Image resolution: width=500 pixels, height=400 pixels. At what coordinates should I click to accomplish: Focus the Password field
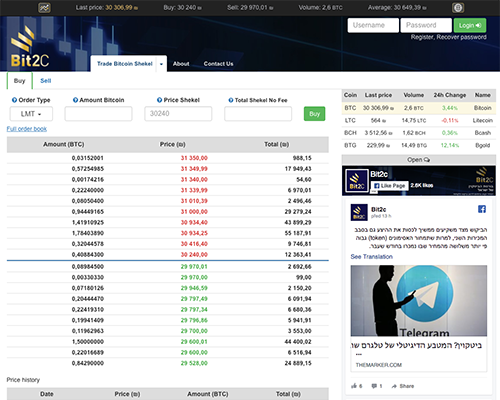[426, 25]
